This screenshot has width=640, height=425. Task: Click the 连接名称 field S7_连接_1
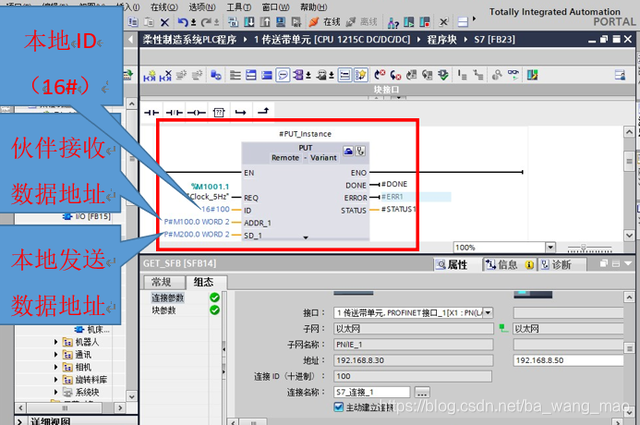371,392
